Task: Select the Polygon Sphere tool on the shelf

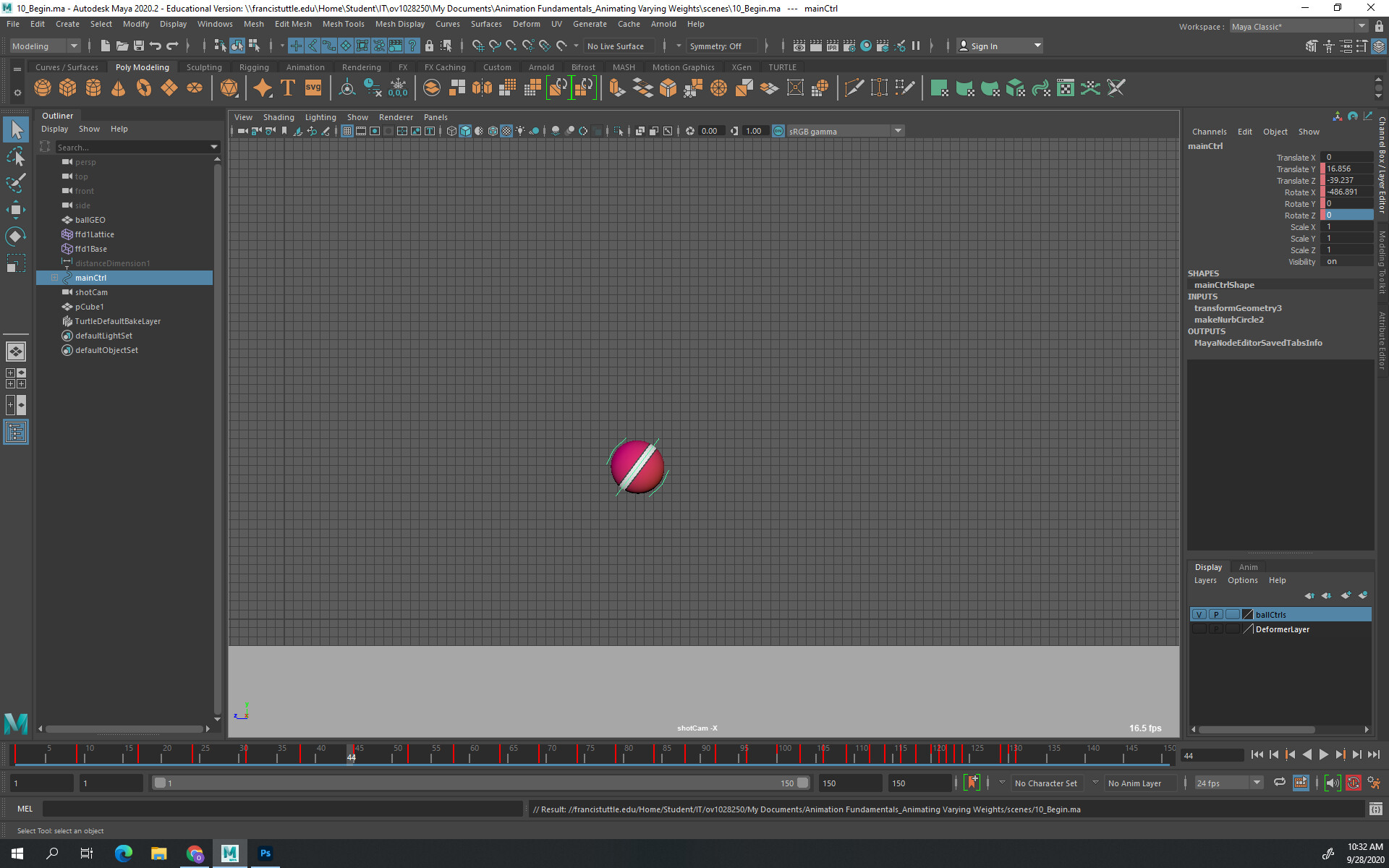Action: point(42,88)
